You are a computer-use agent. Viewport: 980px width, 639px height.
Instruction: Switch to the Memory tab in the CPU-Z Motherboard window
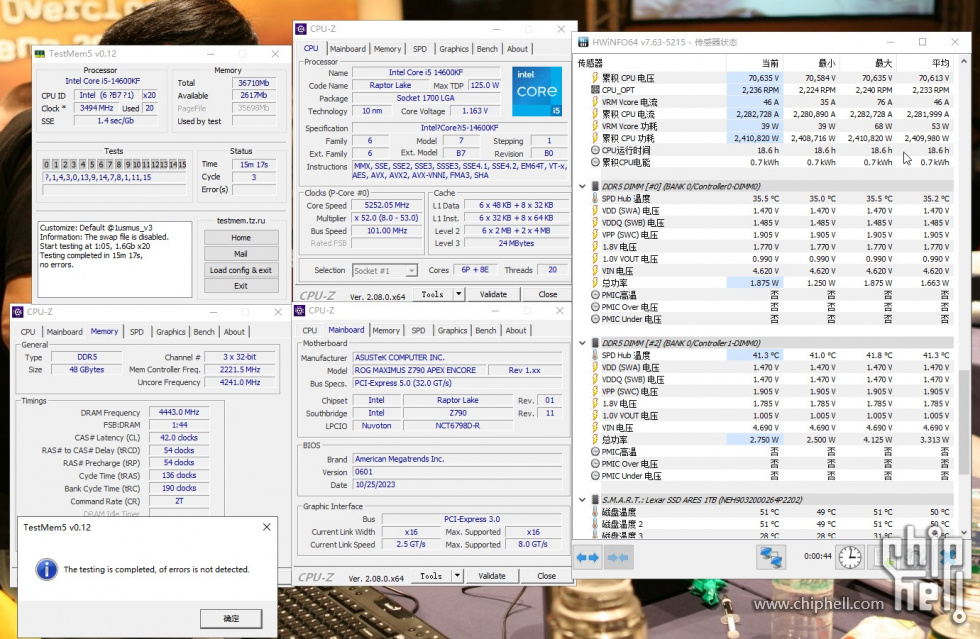click(x=386, y=331)
